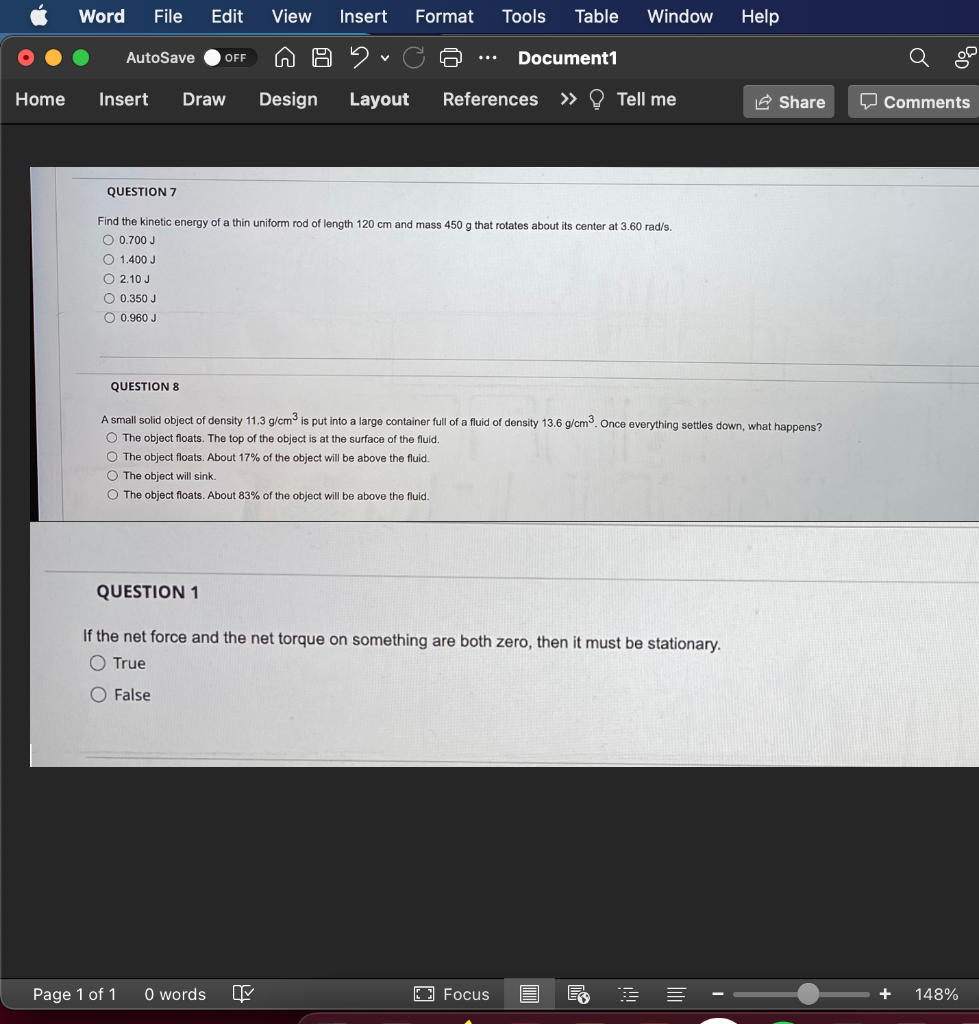This screenshot has width=979, height=1024.
Task: Select the 1.400 J radio option
Action: 108,259
